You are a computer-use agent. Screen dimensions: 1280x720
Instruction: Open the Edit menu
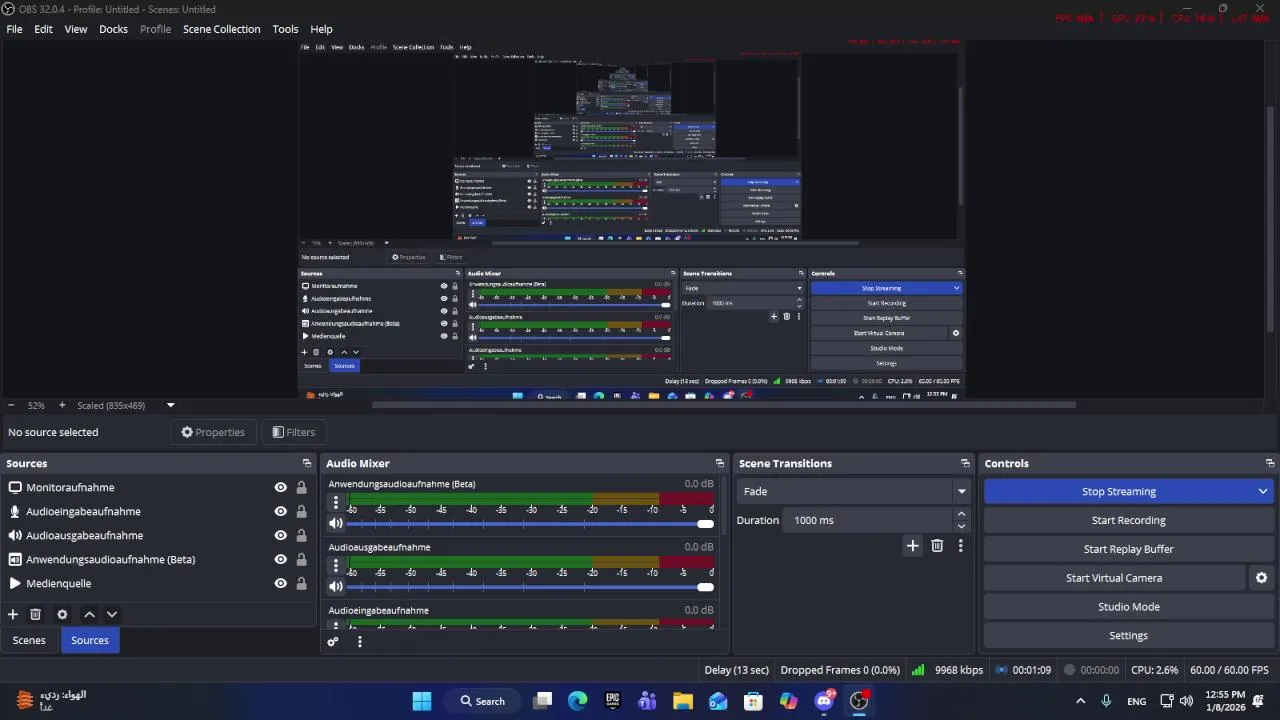click(x=43, y=29)
